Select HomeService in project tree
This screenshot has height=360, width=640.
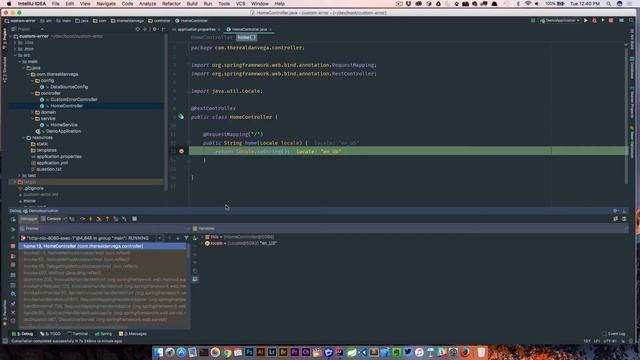pyautogui.click(x=64, y=125)
